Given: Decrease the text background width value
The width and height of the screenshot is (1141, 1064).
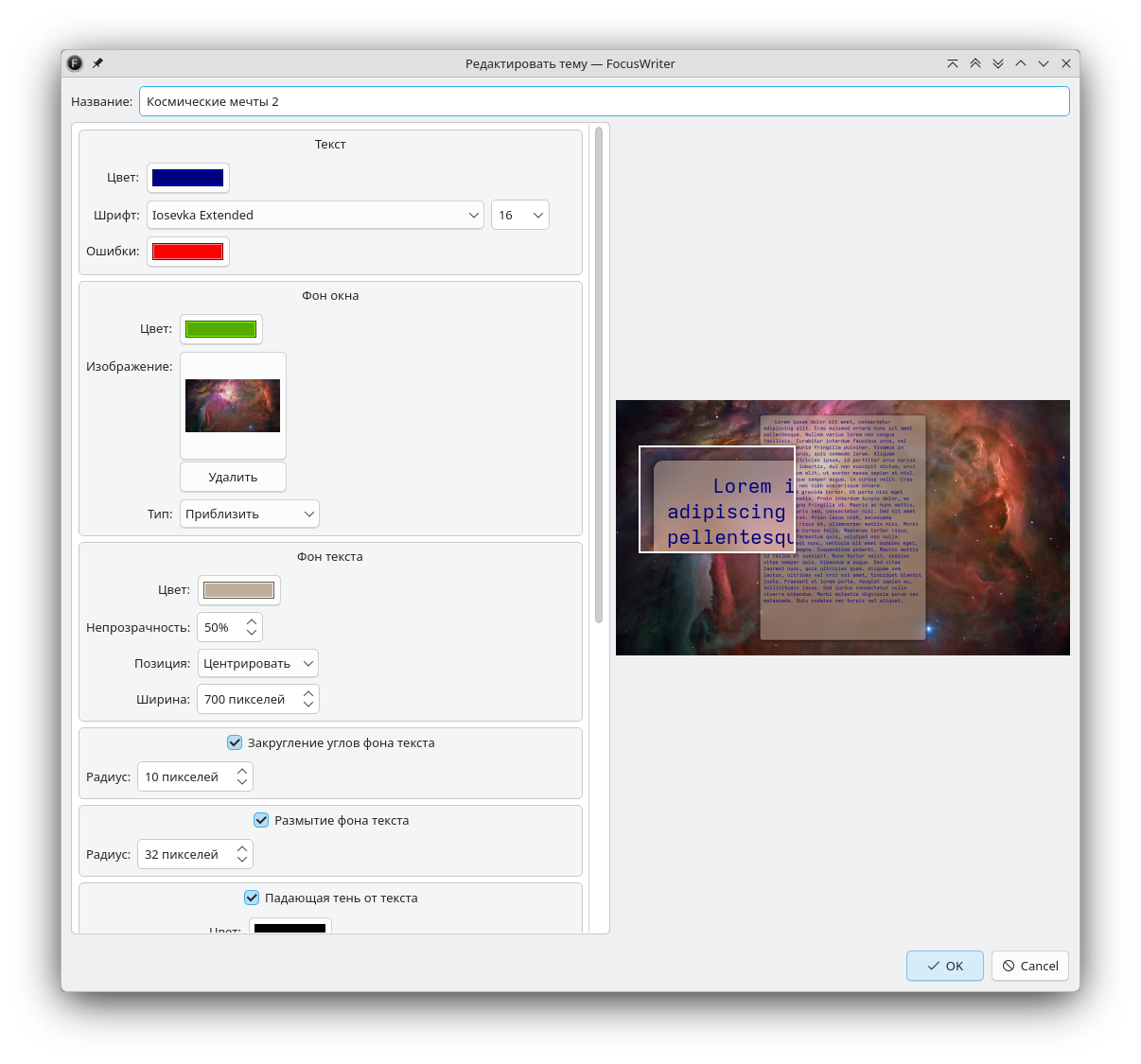Looking at the screenshot, I should point(308,705).
